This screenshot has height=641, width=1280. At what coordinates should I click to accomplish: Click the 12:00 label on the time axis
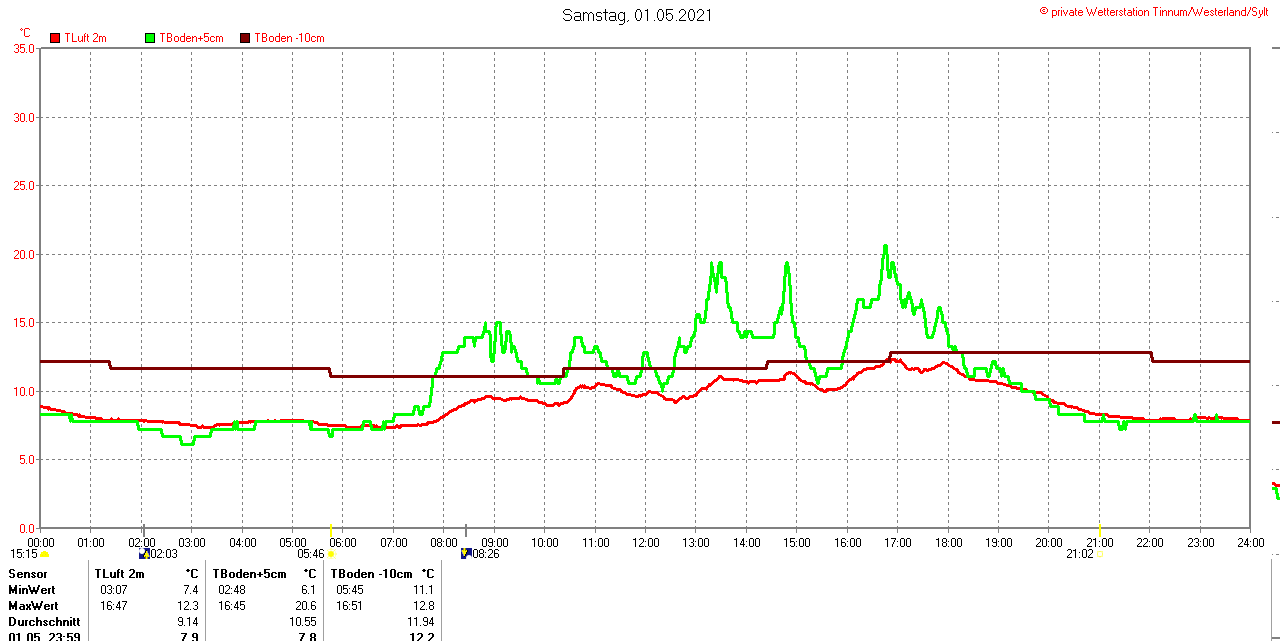(645, 543)
